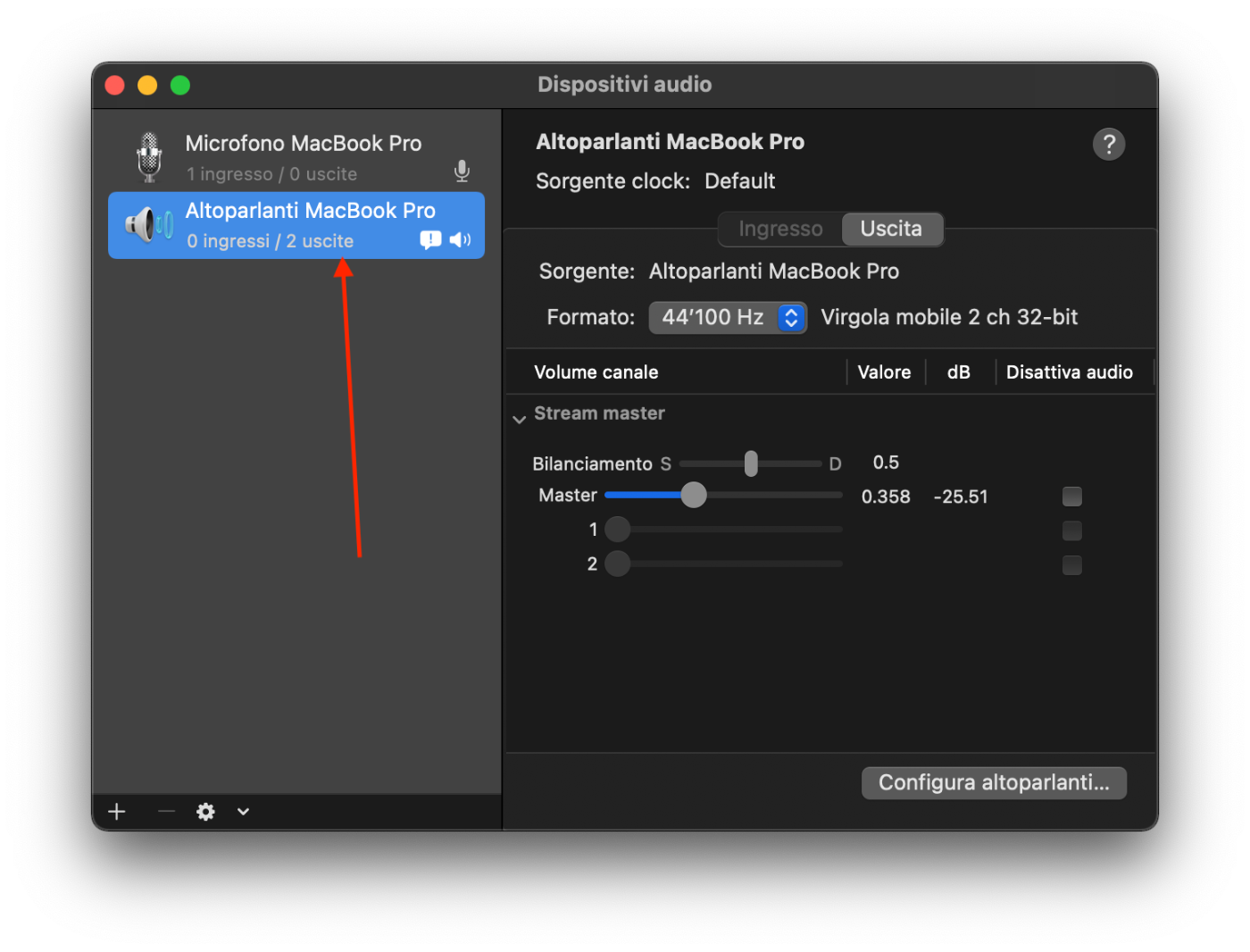This screenshot has height=952, width=1250.
Task: Switch to the Uscita tab
Action: click(891, 229)
